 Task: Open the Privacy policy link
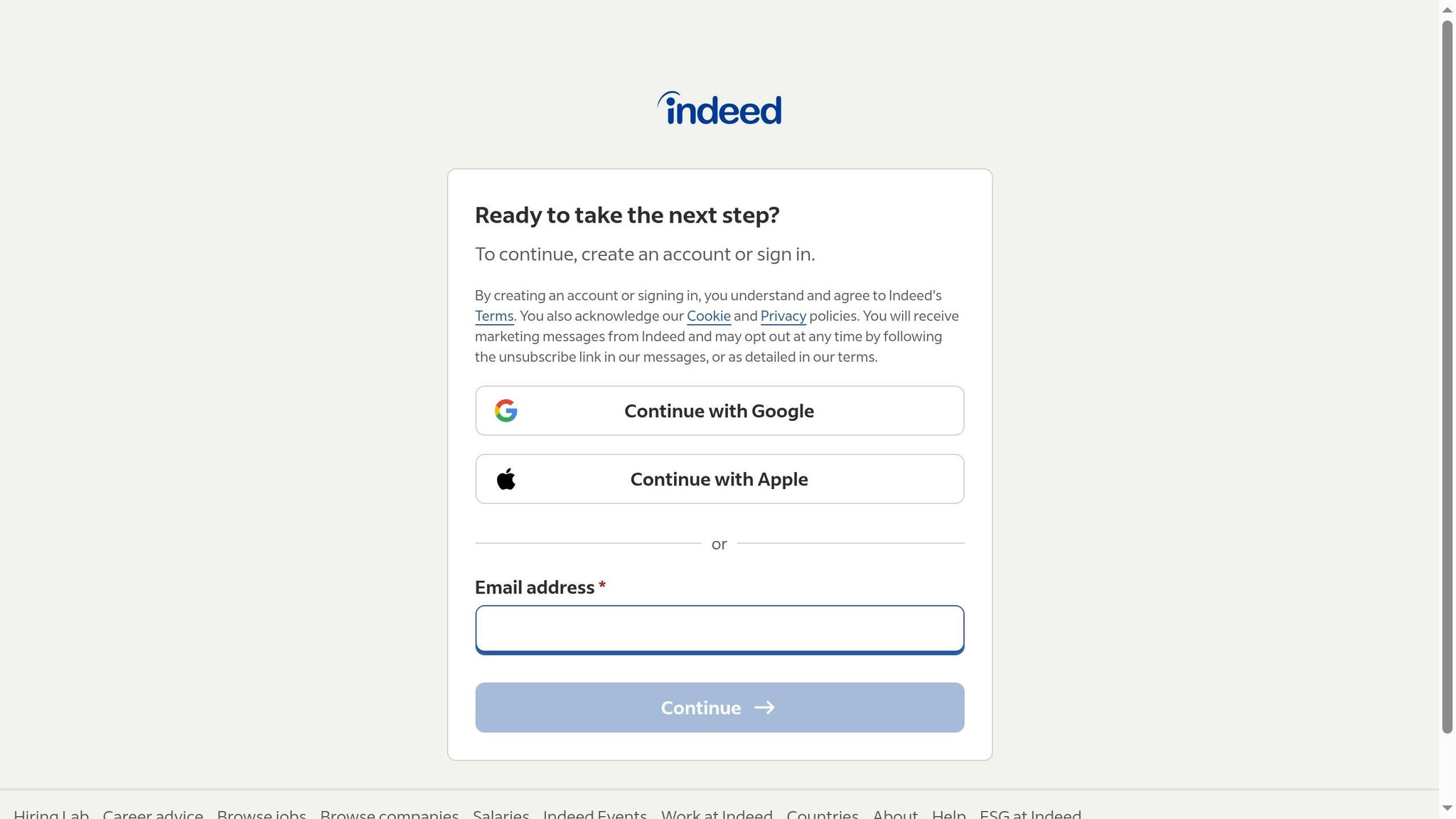783,316
